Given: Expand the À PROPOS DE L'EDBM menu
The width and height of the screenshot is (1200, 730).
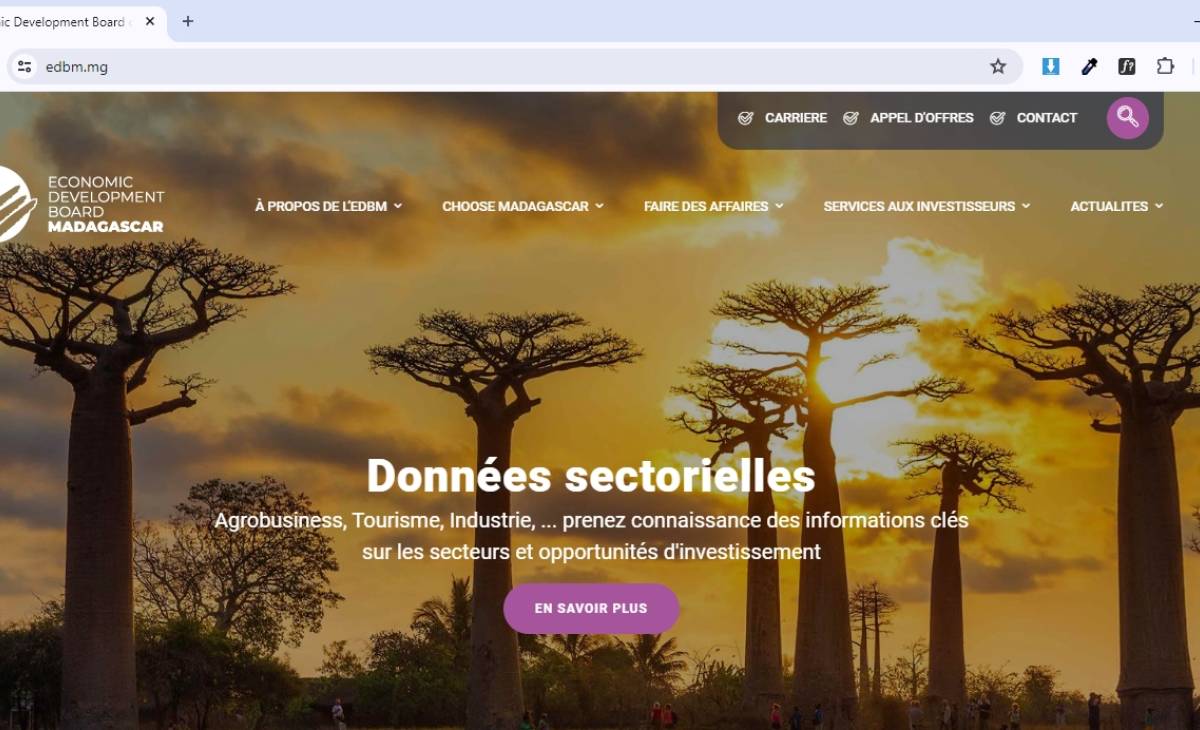Looking at the screenshot, I should coord(328,206).
